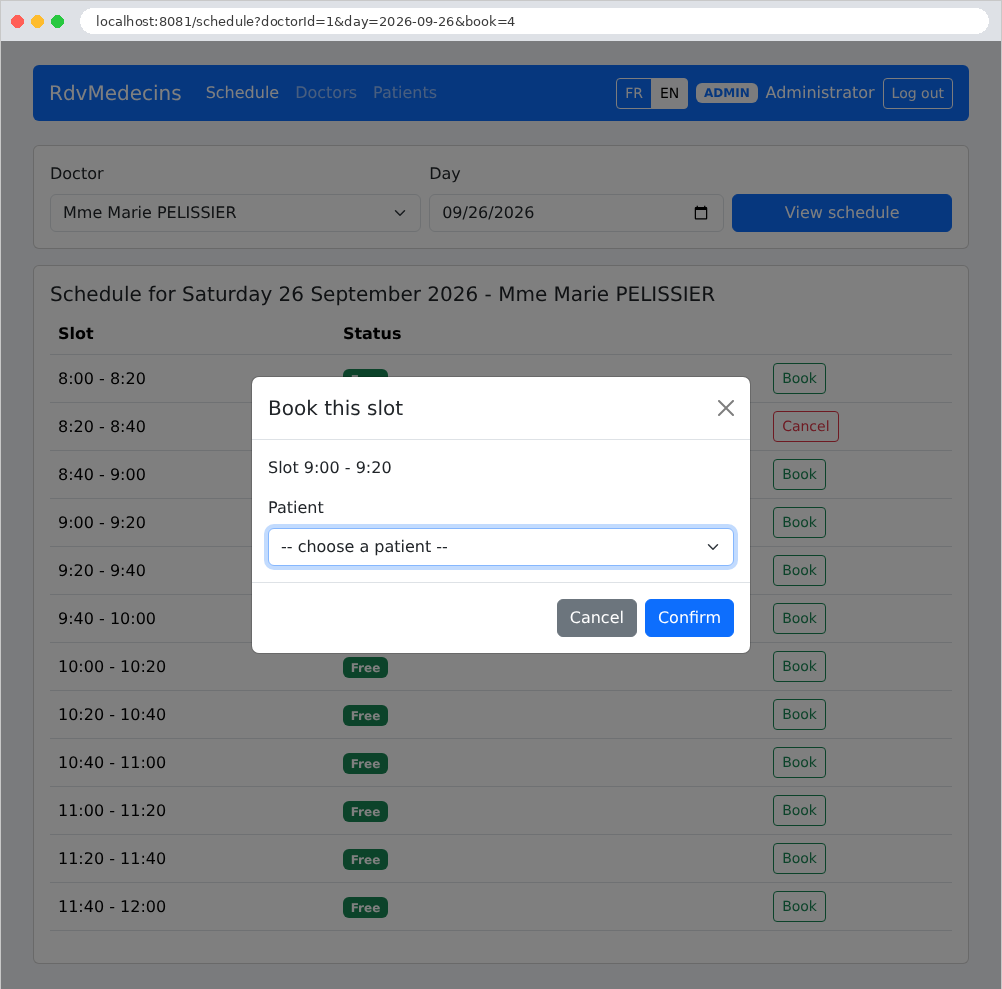Click the schedule heading for Saturday 26 September

tap(382, 294)
